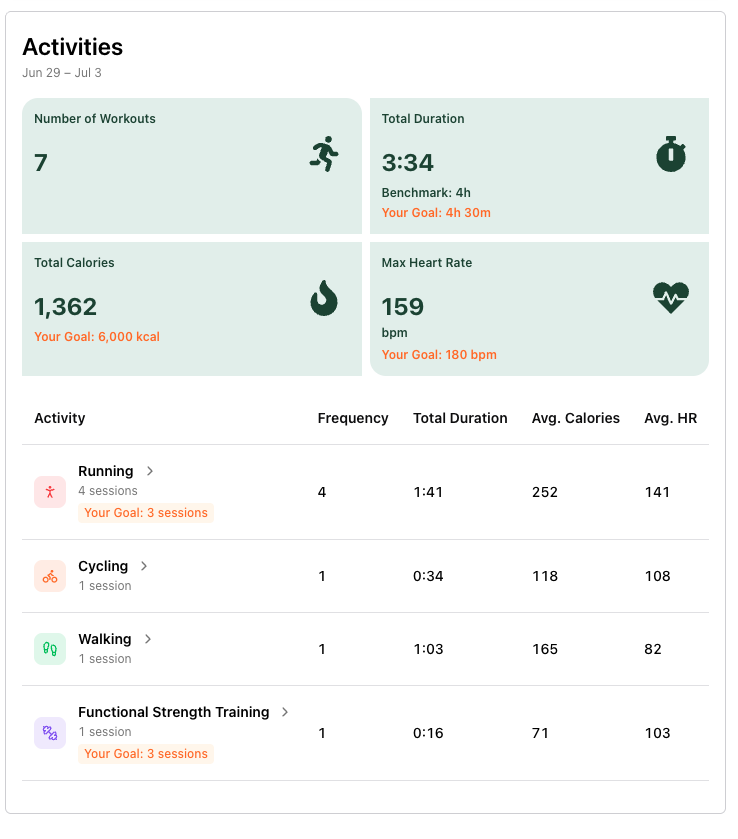The height and width of the screenshot is (839, 738).
Task: Click the Frequency column header
Action: point(353,418)
